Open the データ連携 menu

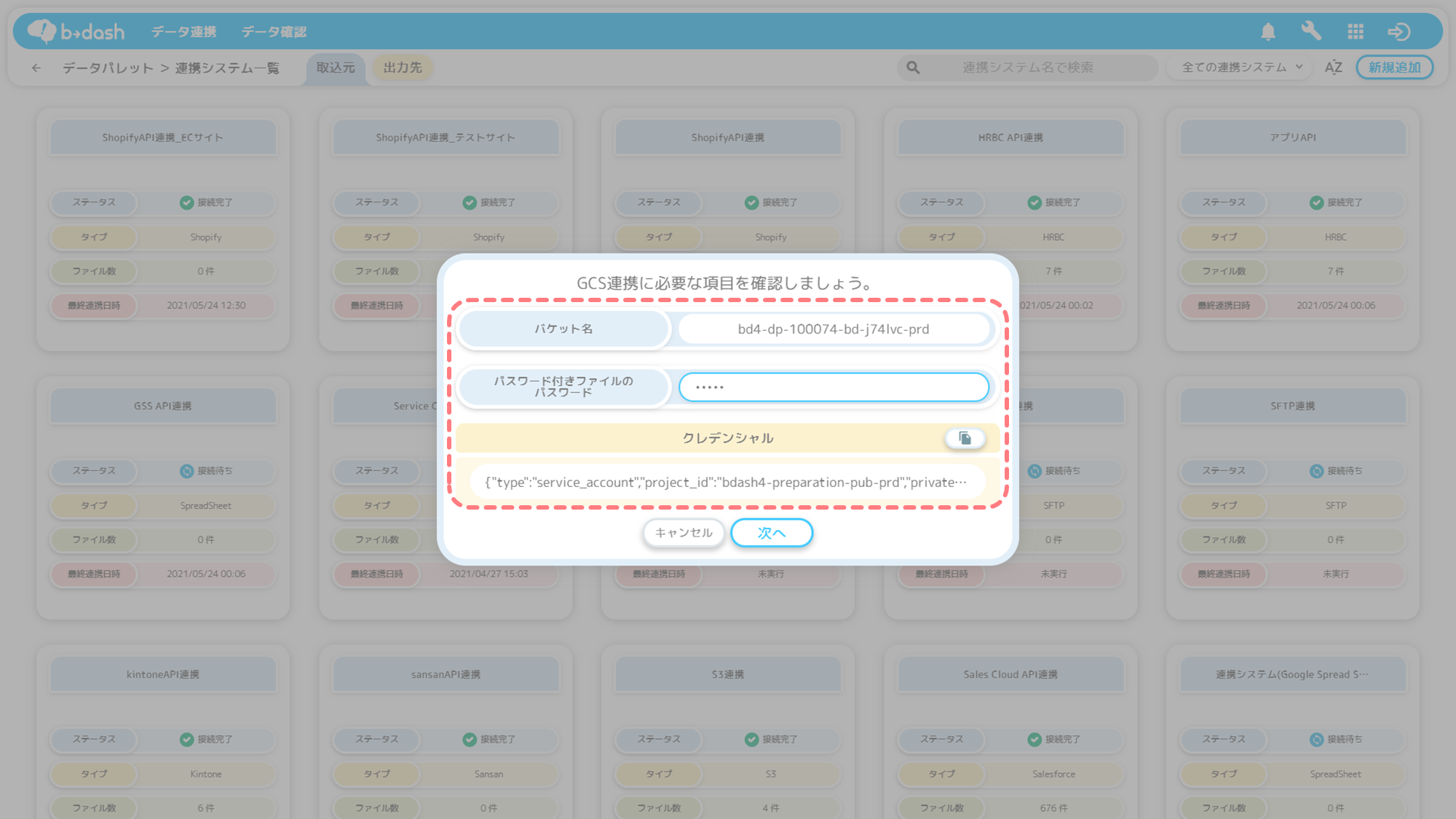183,31
